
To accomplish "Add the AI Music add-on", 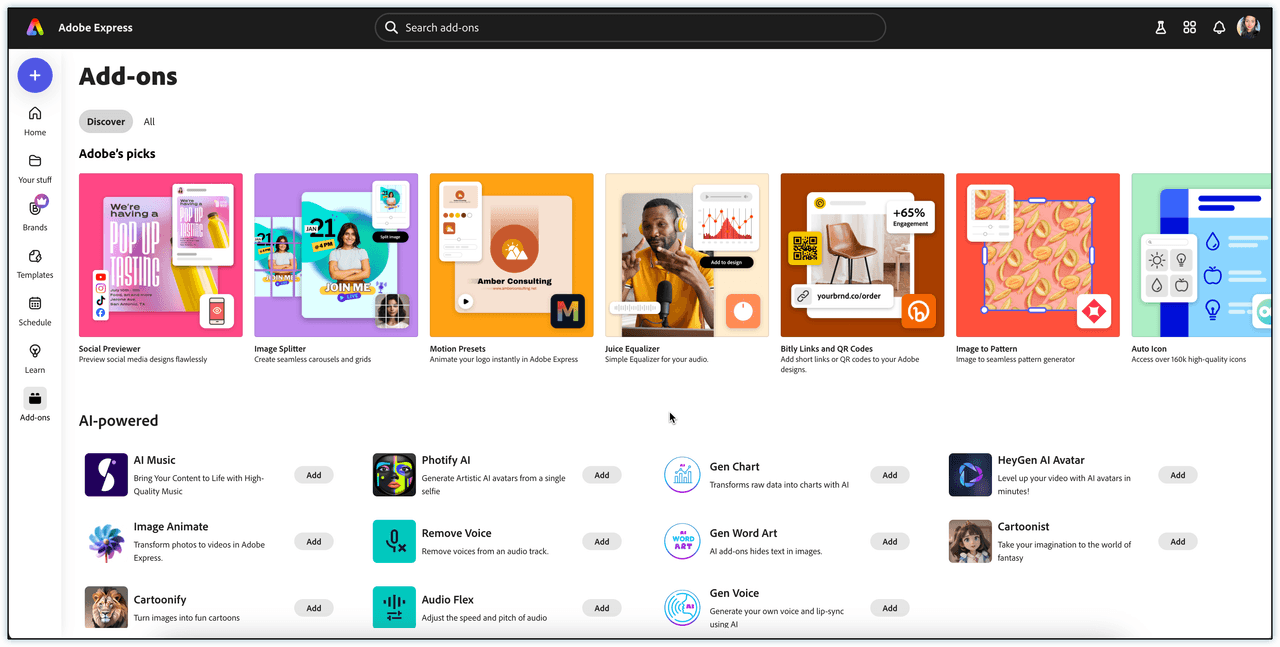I will (314, 475).
